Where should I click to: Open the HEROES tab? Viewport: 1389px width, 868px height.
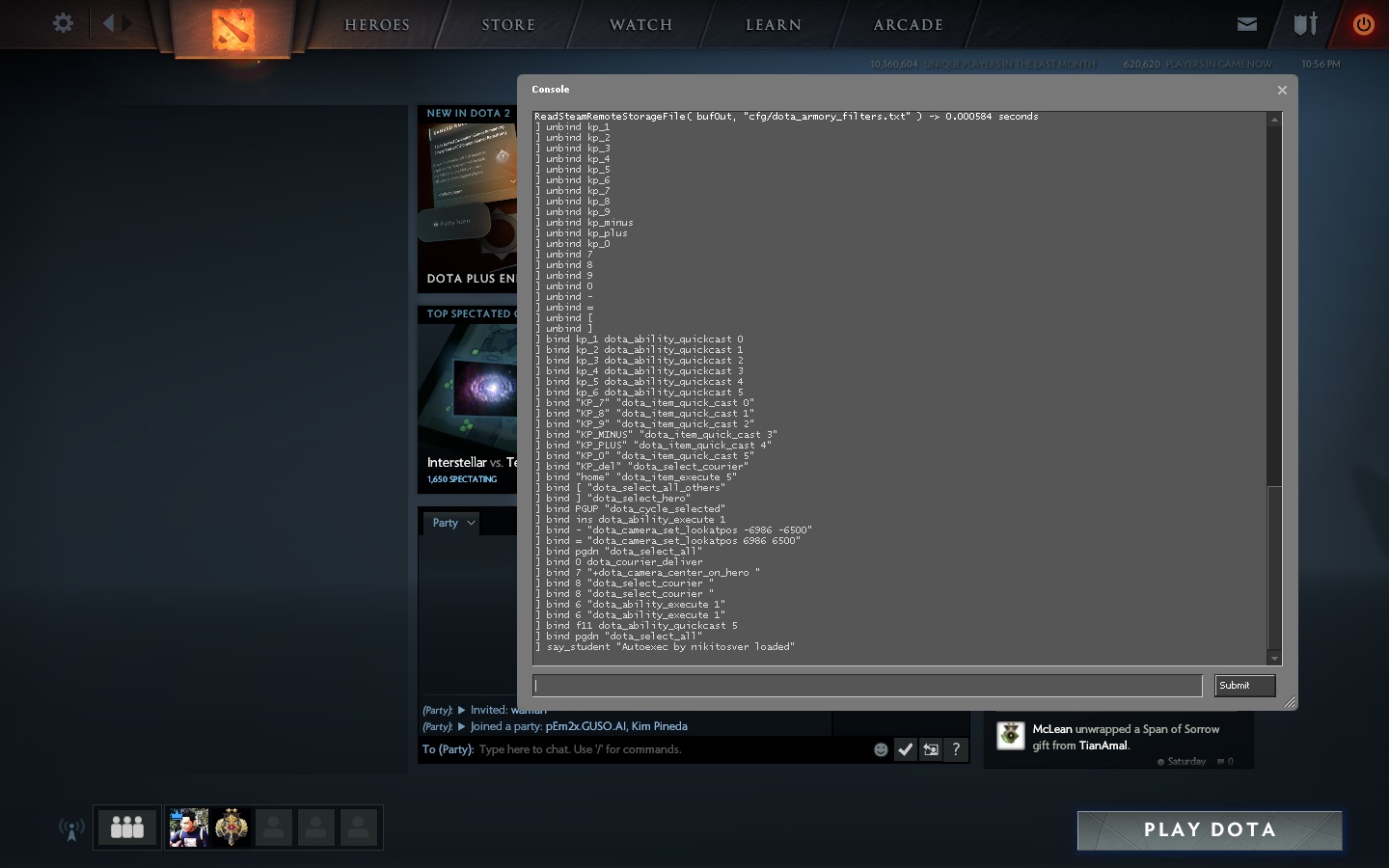tap(377, 25)
